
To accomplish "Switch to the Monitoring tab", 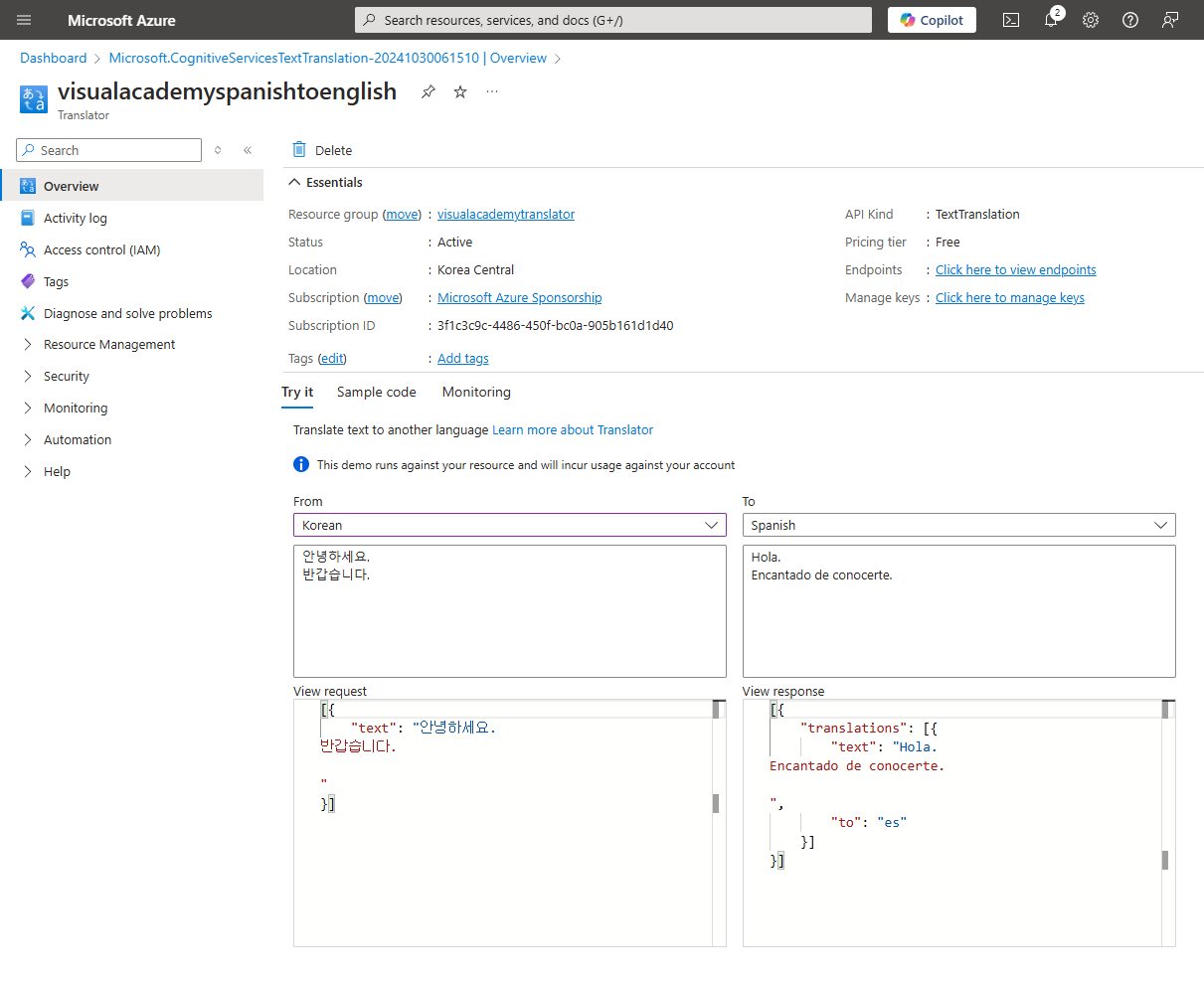I will (x=476, y=393).
